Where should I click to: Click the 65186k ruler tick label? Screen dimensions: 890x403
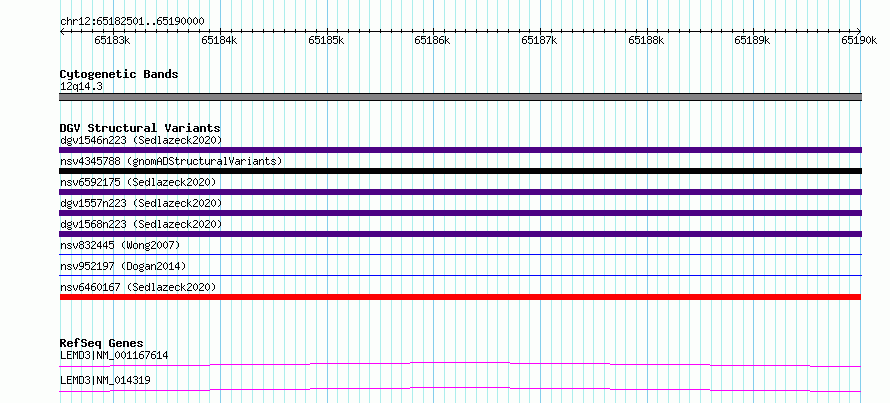coord(433,40)
